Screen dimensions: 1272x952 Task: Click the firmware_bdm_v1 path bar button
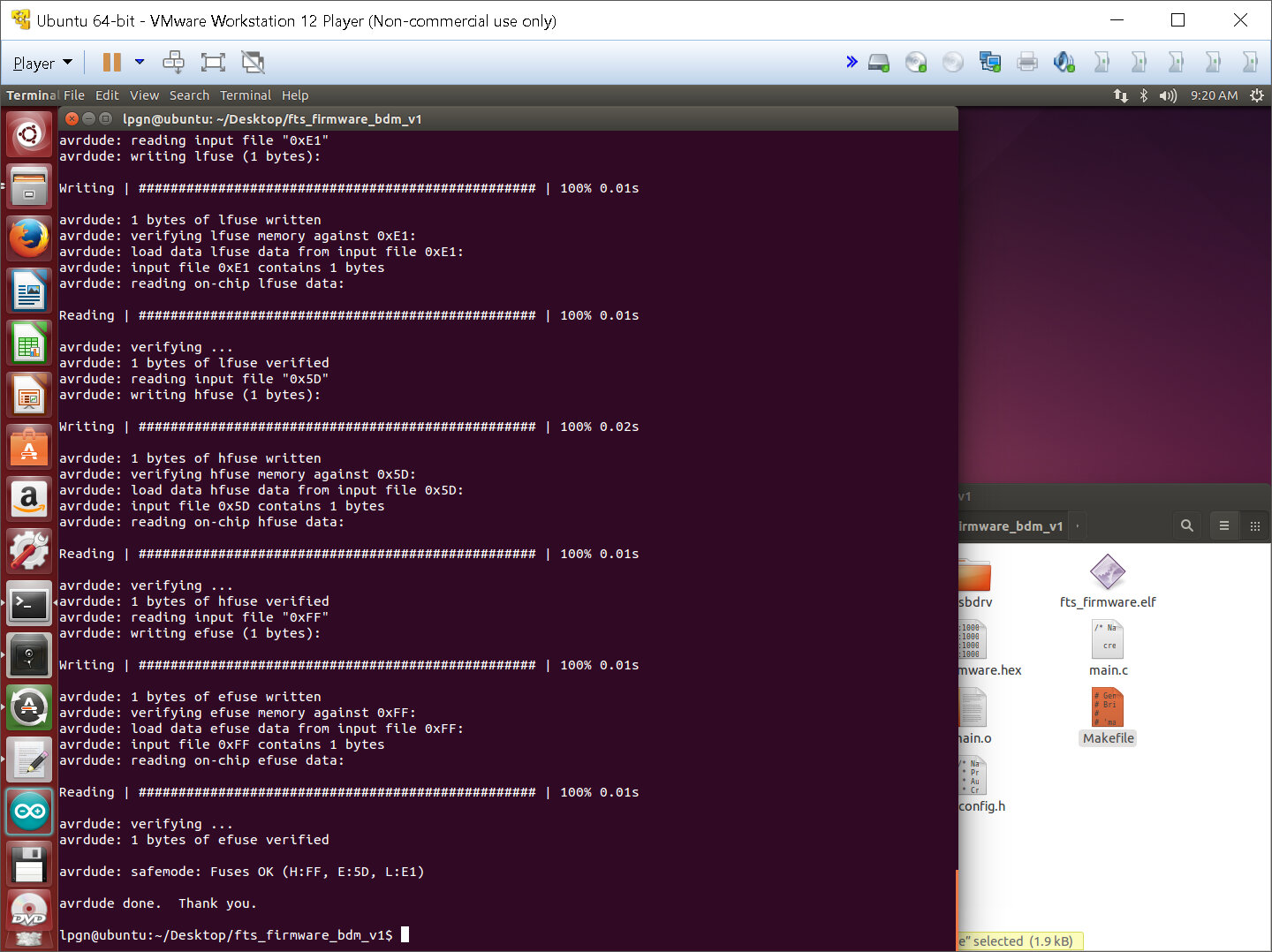(1012, 525)
